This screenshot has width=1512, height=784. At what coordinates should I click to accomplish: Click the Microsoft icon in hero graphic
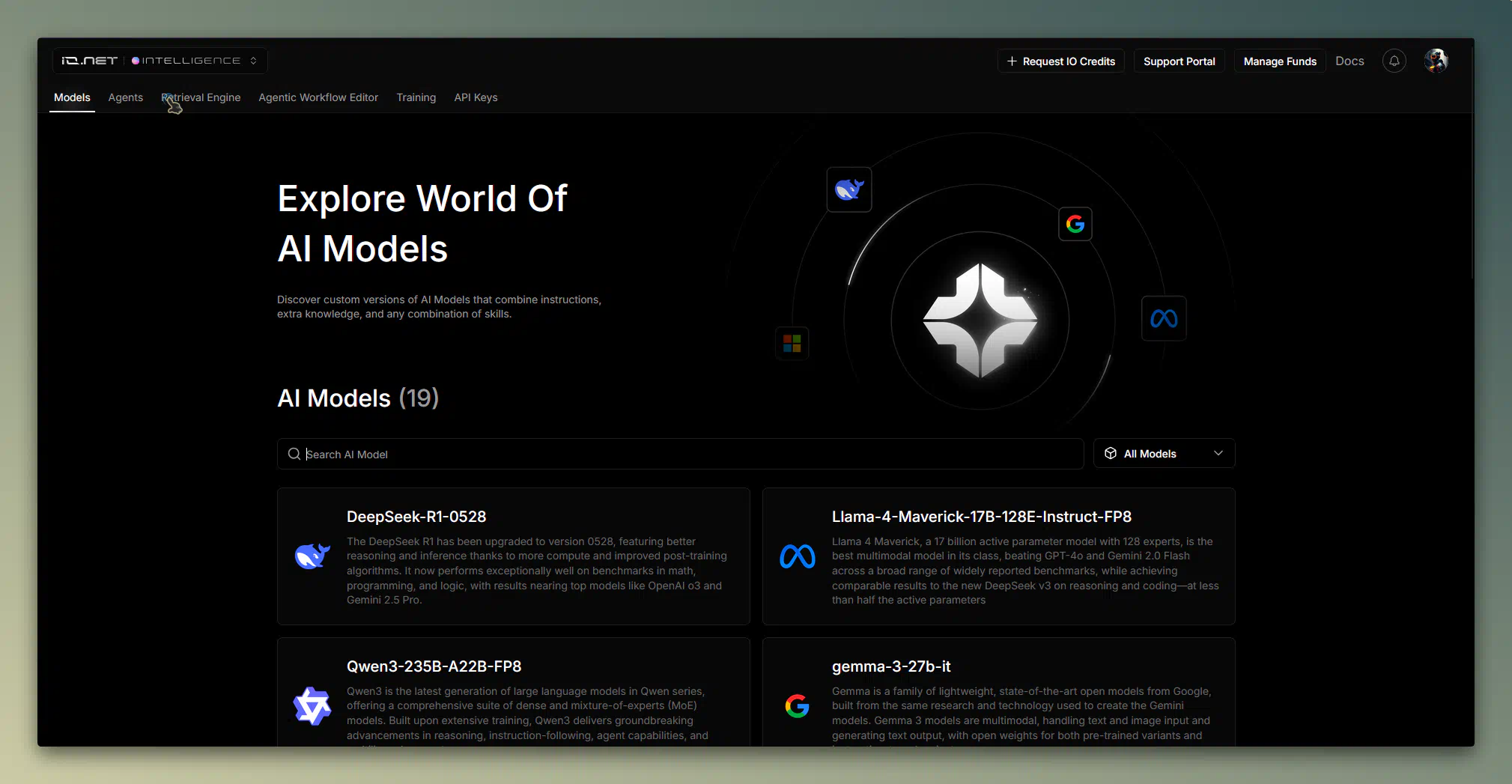(792, 344)
